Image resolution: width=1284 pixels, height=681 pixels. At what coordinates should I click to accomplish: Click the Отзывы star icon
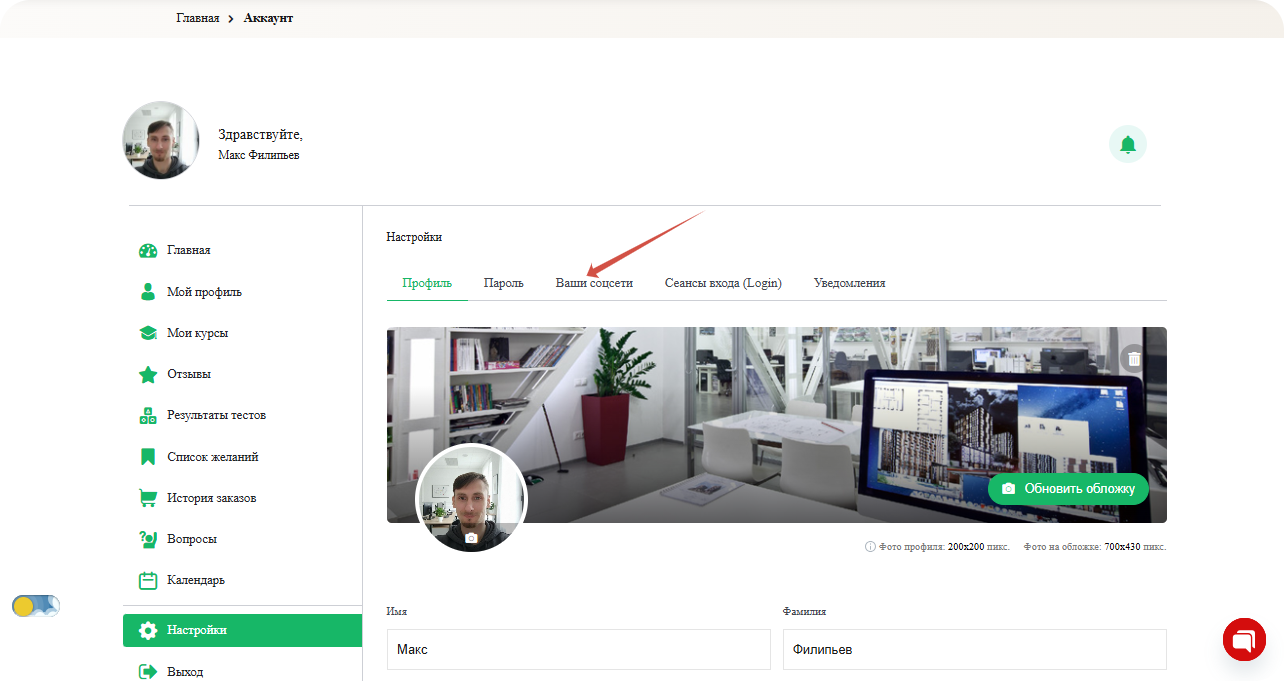[148, 375]
